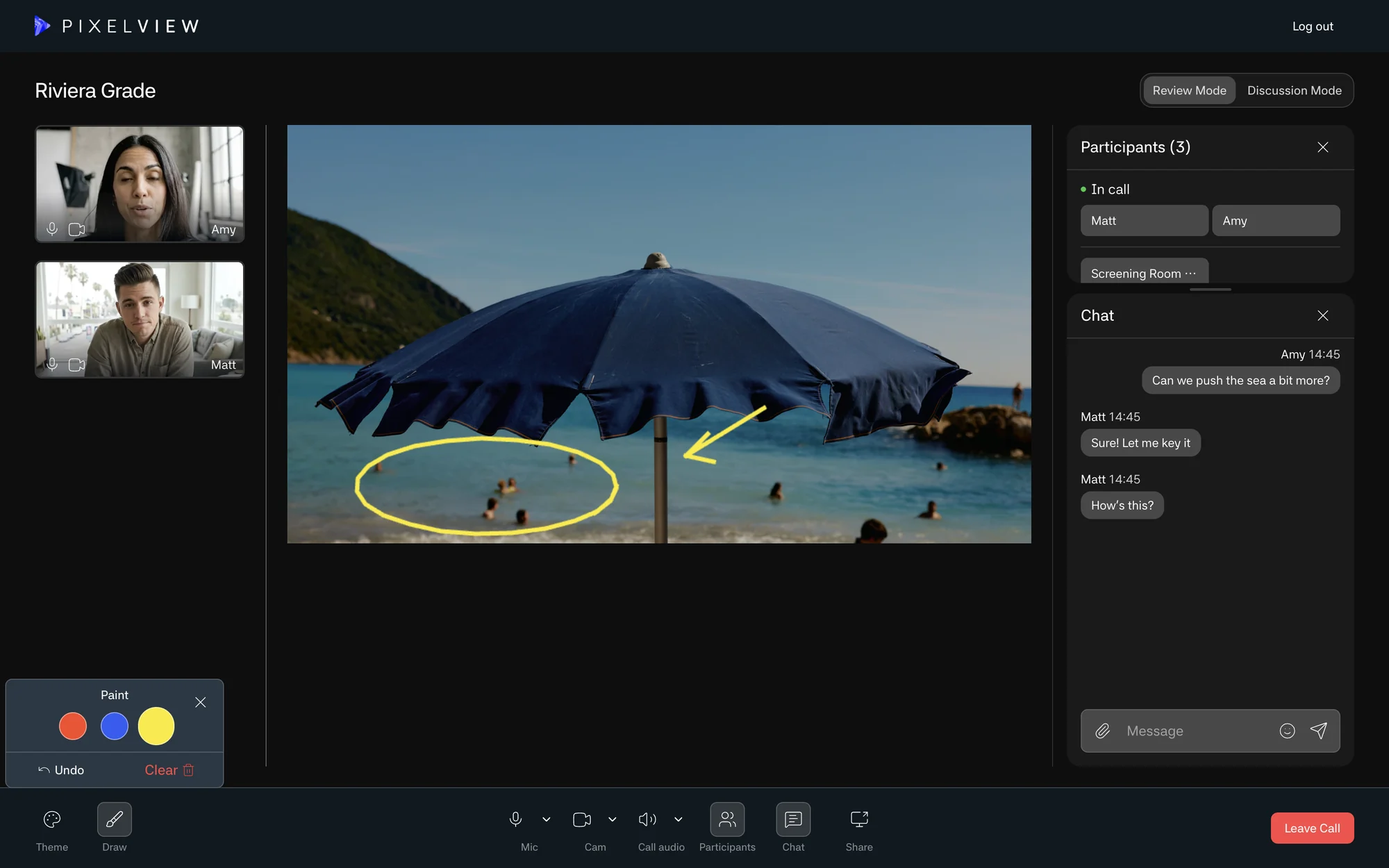This screenshot has height=868, width=1389.
Task: Click camera icon on Matt's video tile
Action: coord(76,365)
